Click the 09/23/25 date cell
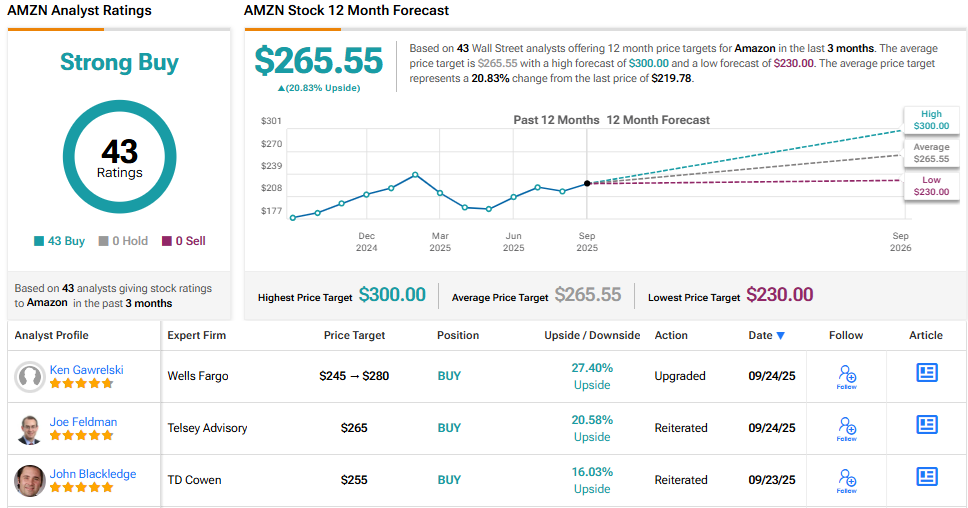The width and height of the screenshot is (968, 508). 772,480
